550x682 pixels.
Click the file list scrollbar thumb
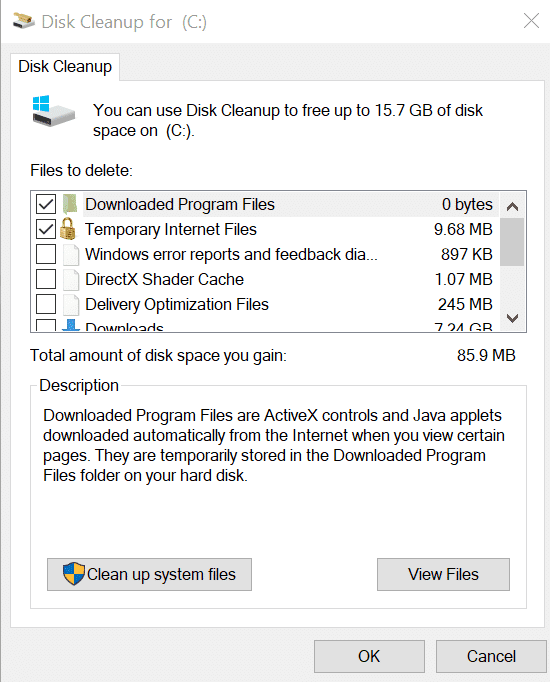[x=512, y=242]
